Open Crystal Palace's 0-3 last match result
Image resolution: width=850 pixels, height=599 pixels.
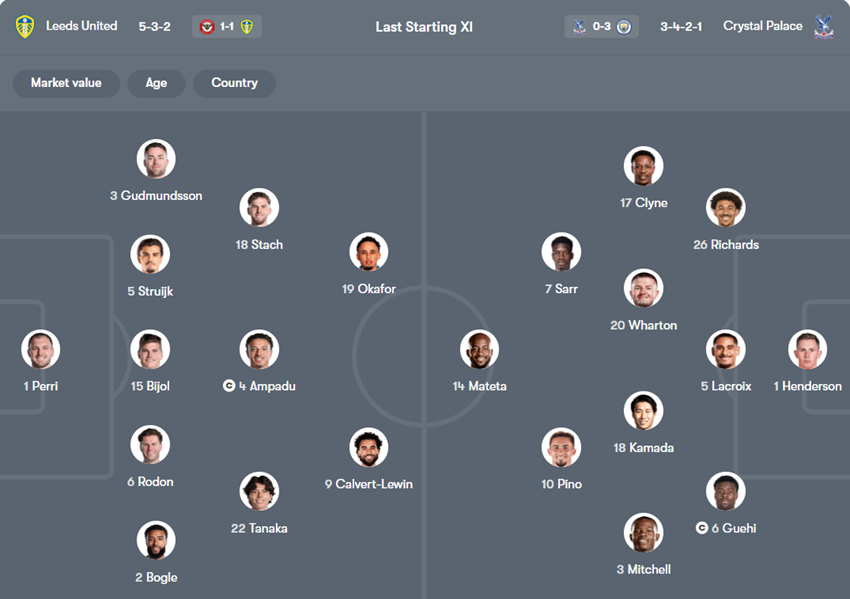pyautogui.click(x=601, y=27)
